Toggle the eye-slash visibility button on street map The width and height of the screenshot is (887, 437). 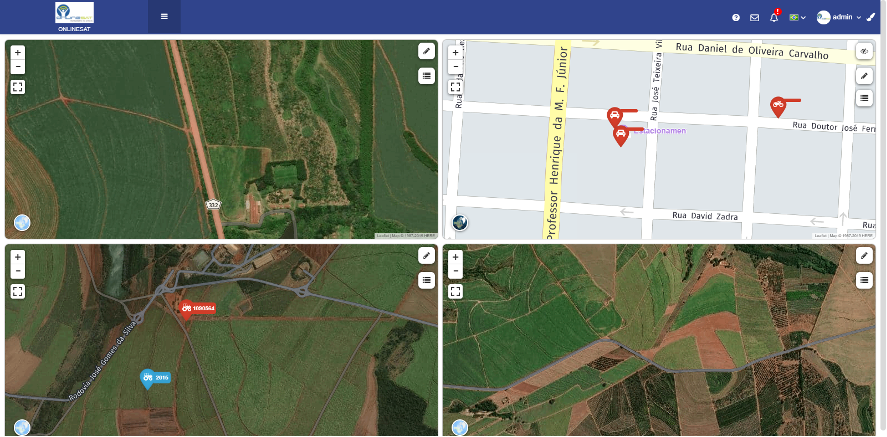(x=864, y=51)
